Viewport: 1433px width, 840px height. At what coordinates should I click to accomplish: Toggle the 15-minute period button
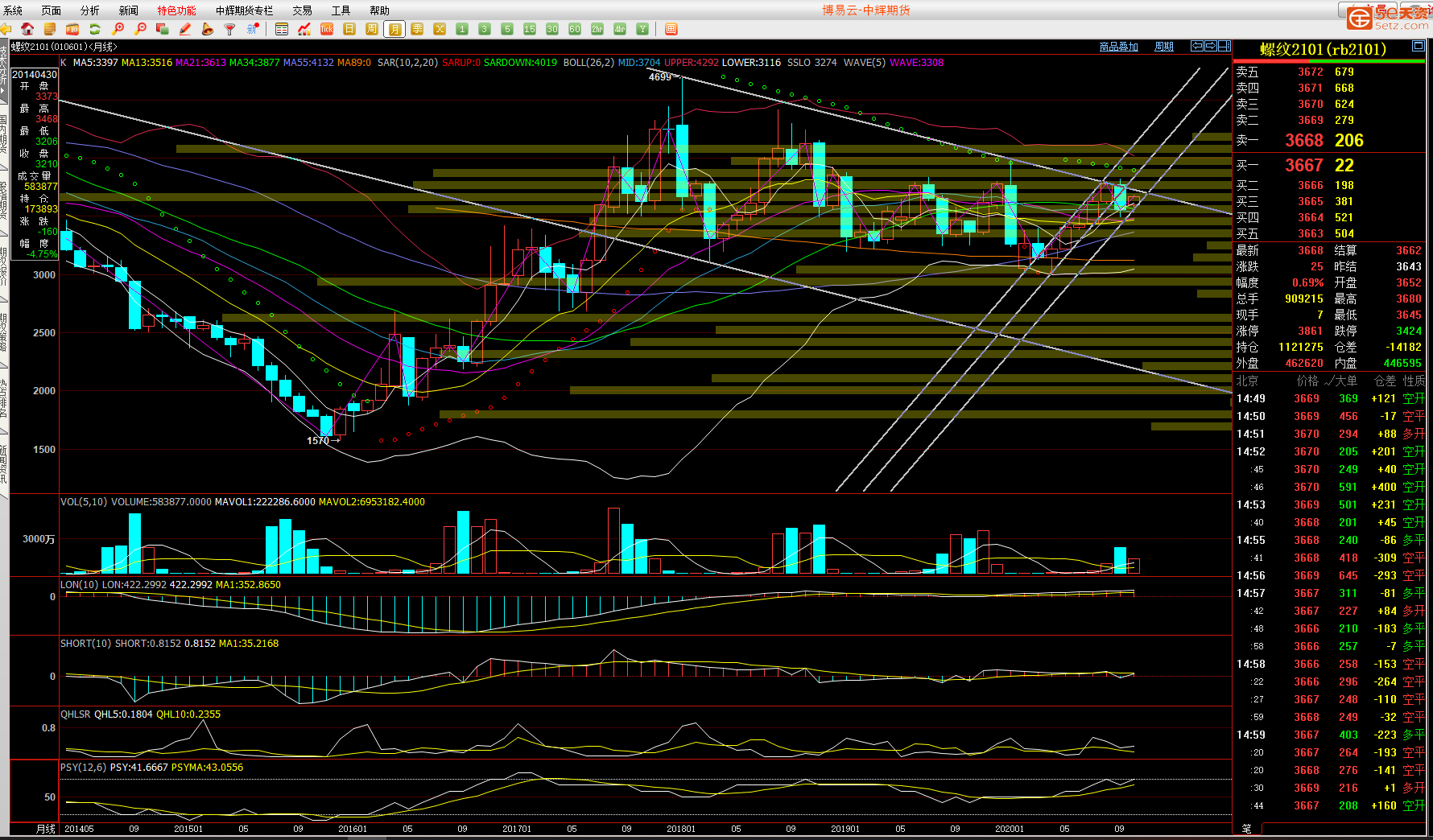pos(529,29)
